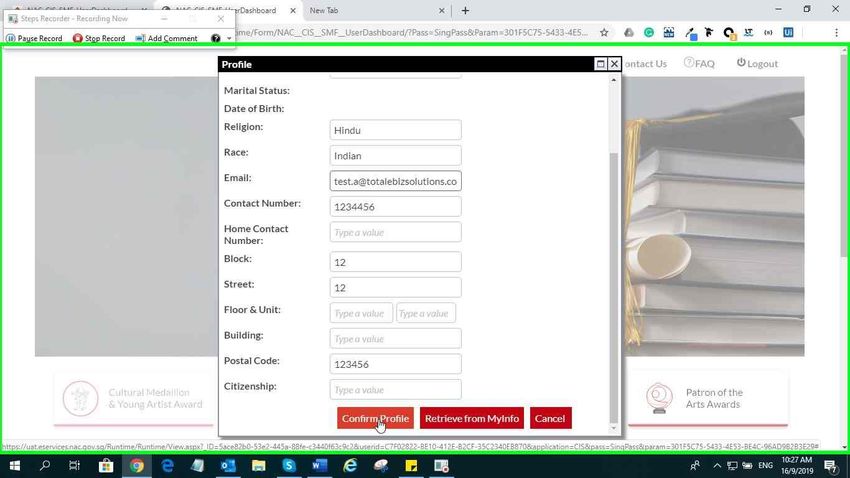
Task: Open Sticky Notes from taskbar
Action: [411, 466]
